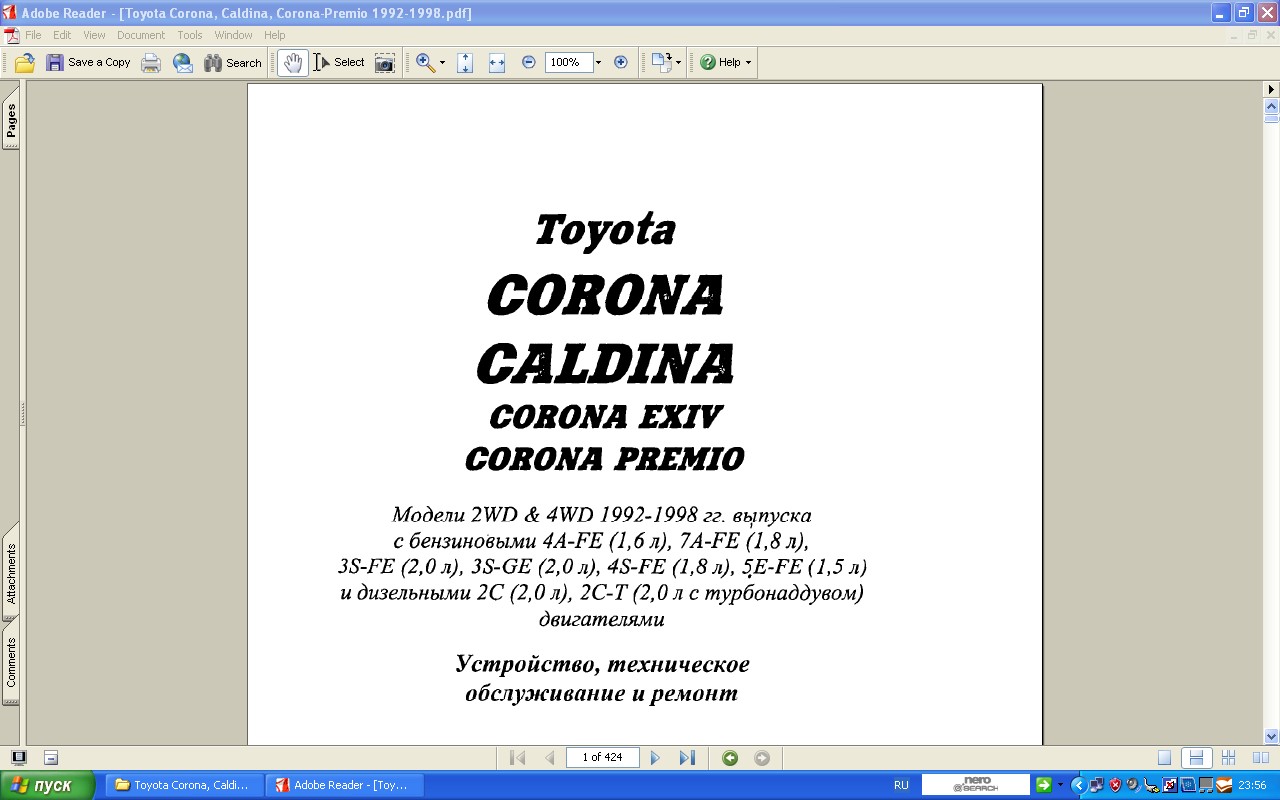This screenshot has width=1280, height=800.
Task: Click the green Previous View arrow
Action: coord(730,758)
